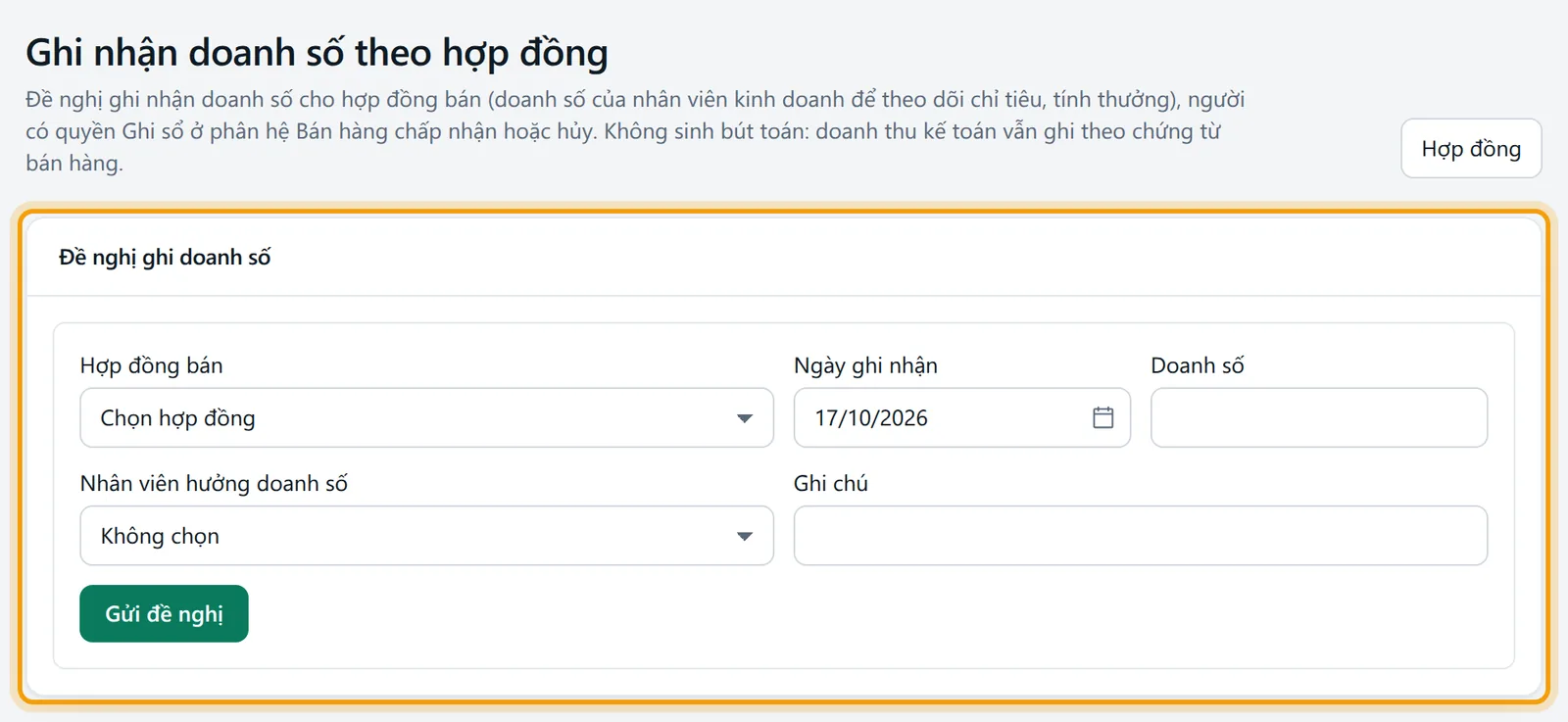The image size is (1568, 722).
Task: Focus the Doanh số input field
Action: tap(1319, 417)
